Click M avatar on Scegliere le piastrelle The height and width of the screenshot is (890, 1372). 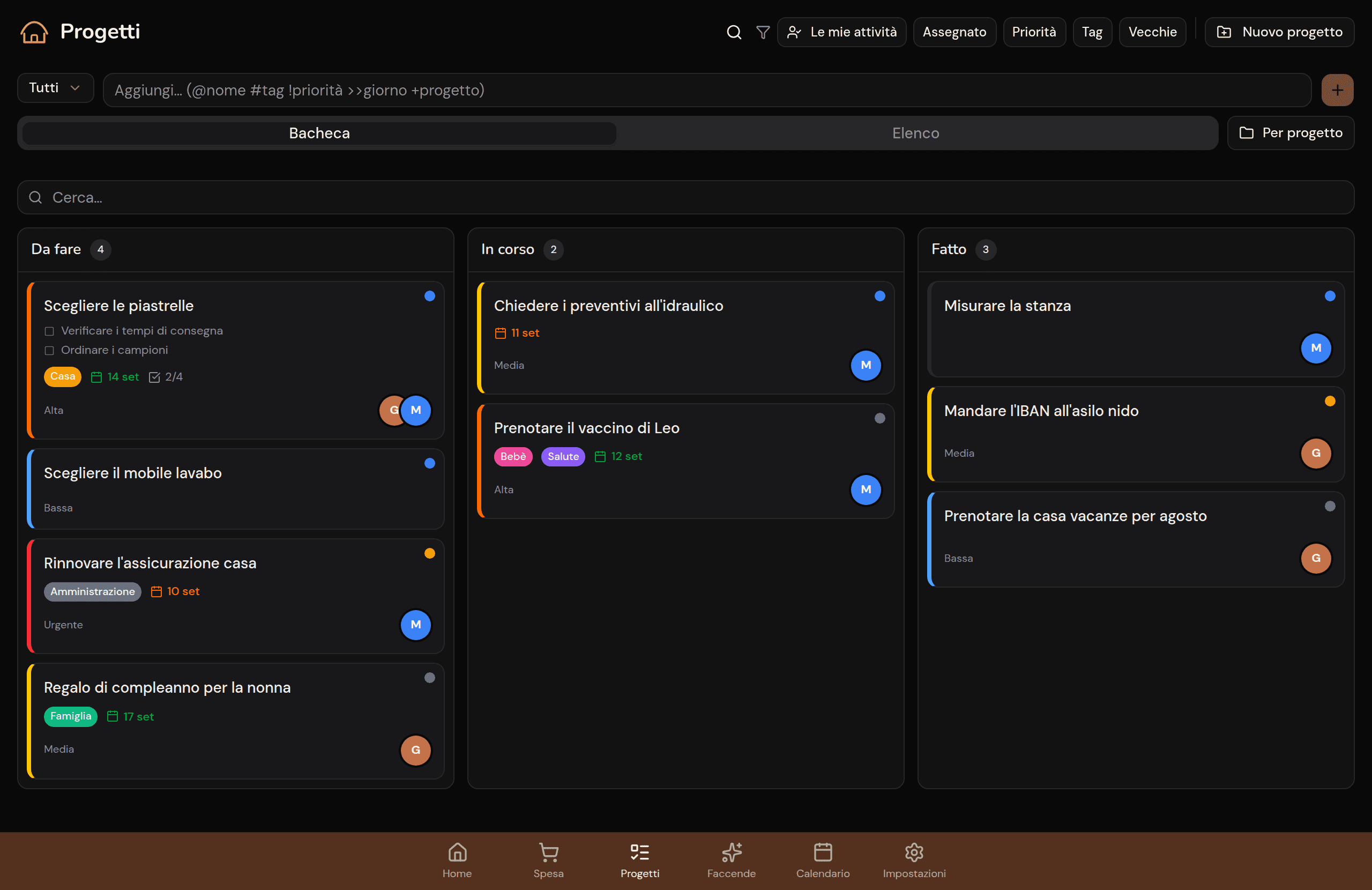[x=416, y=410]
